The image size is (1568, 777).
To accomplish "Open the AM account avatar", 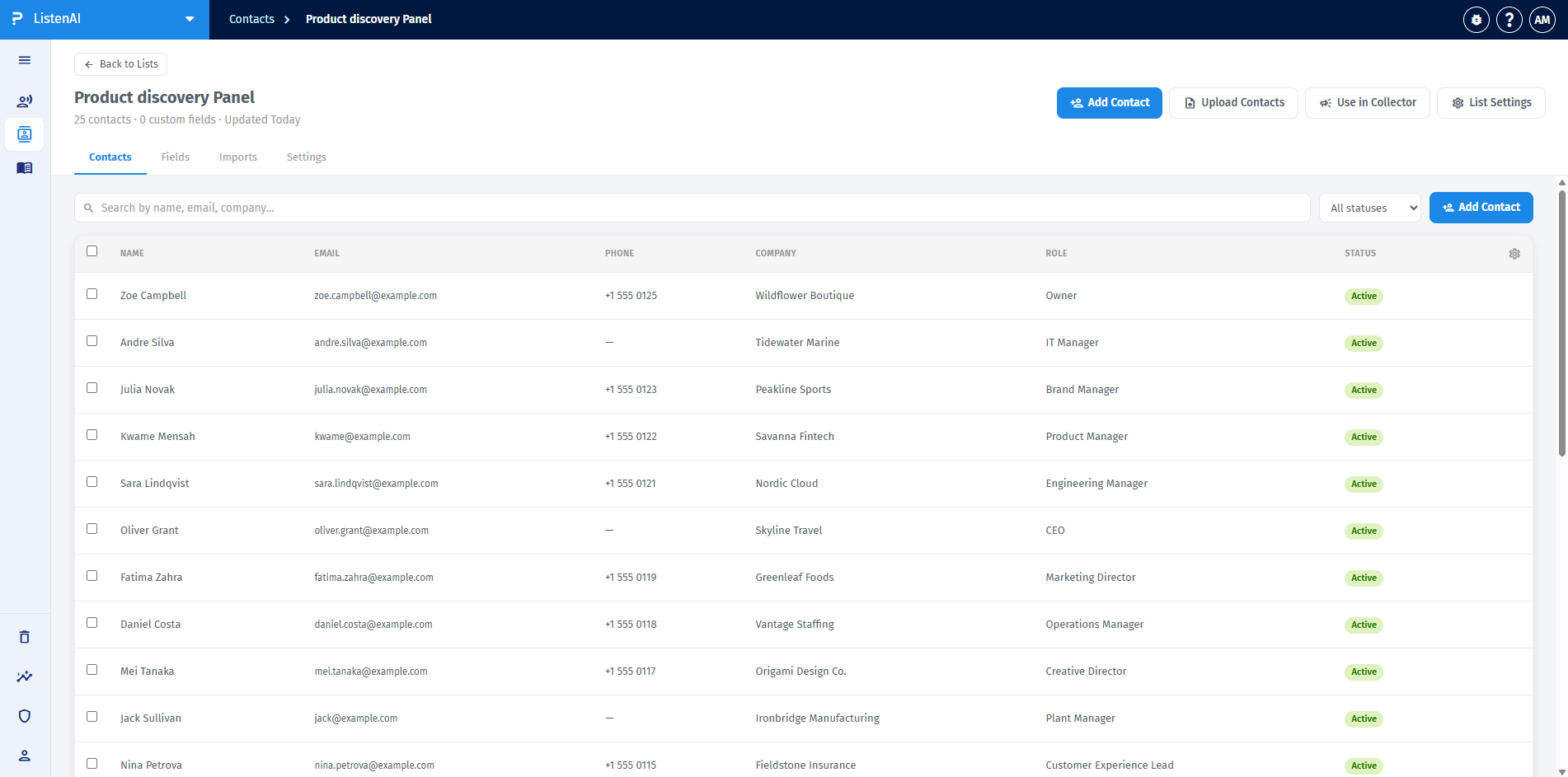I will click(x=1542, y=20).
